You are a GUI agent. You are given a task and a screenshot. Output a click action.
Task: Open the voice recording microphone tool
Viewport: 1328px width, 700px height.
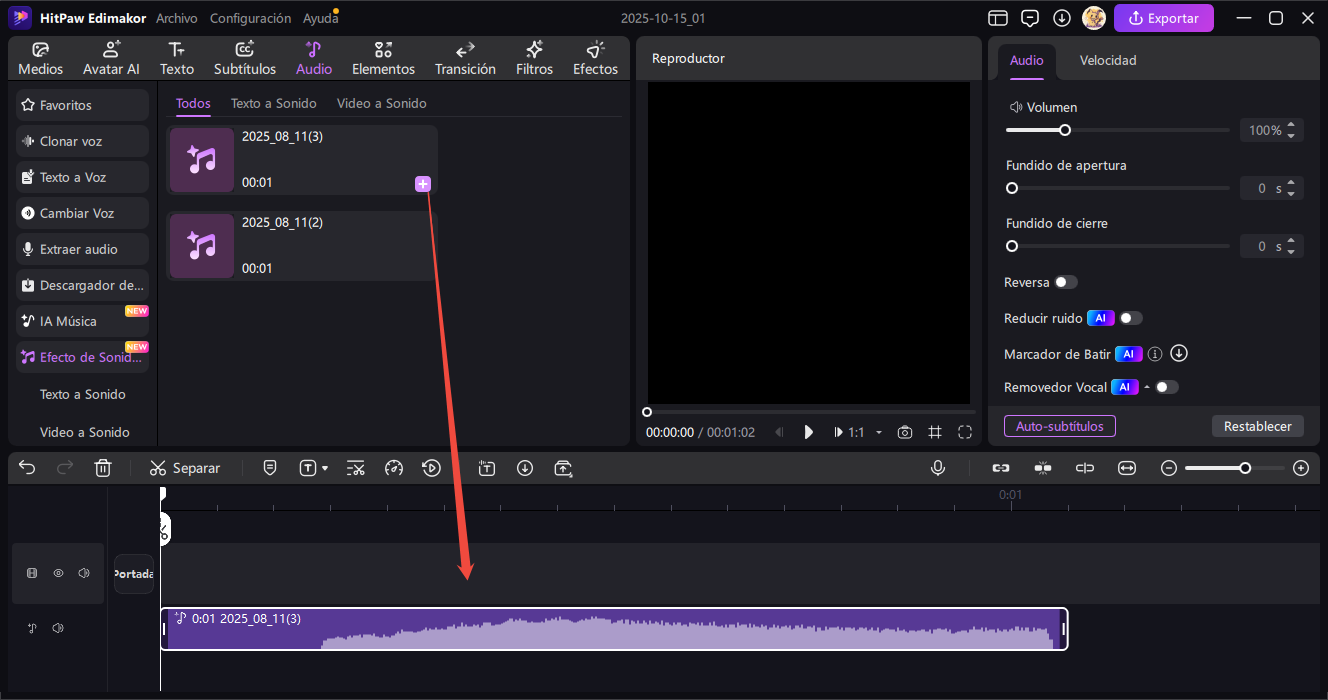pyautogui.click(x=937, y=467)
